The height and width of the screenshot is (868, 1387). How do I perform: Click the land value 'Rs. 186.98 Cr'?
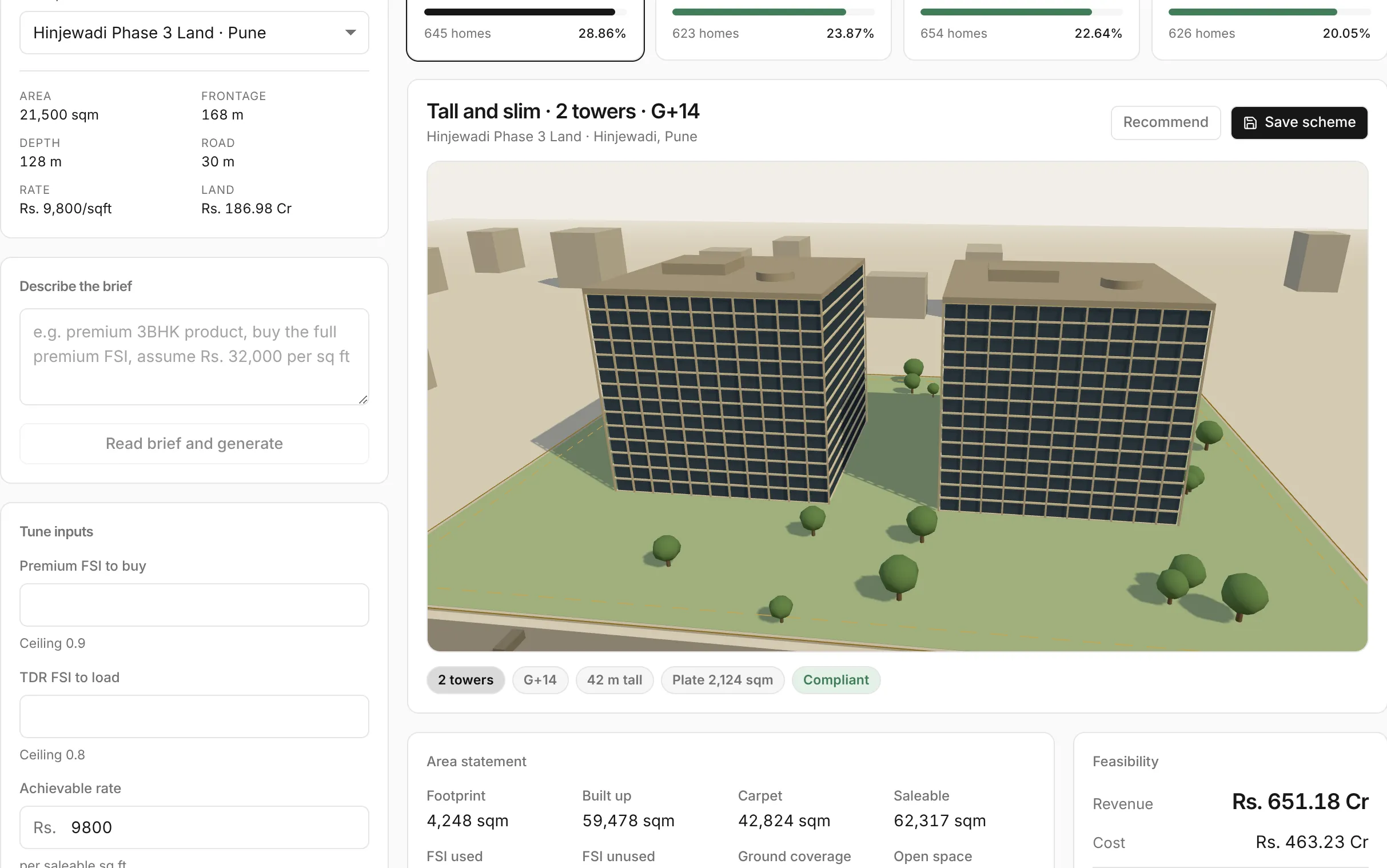(246, 209)
